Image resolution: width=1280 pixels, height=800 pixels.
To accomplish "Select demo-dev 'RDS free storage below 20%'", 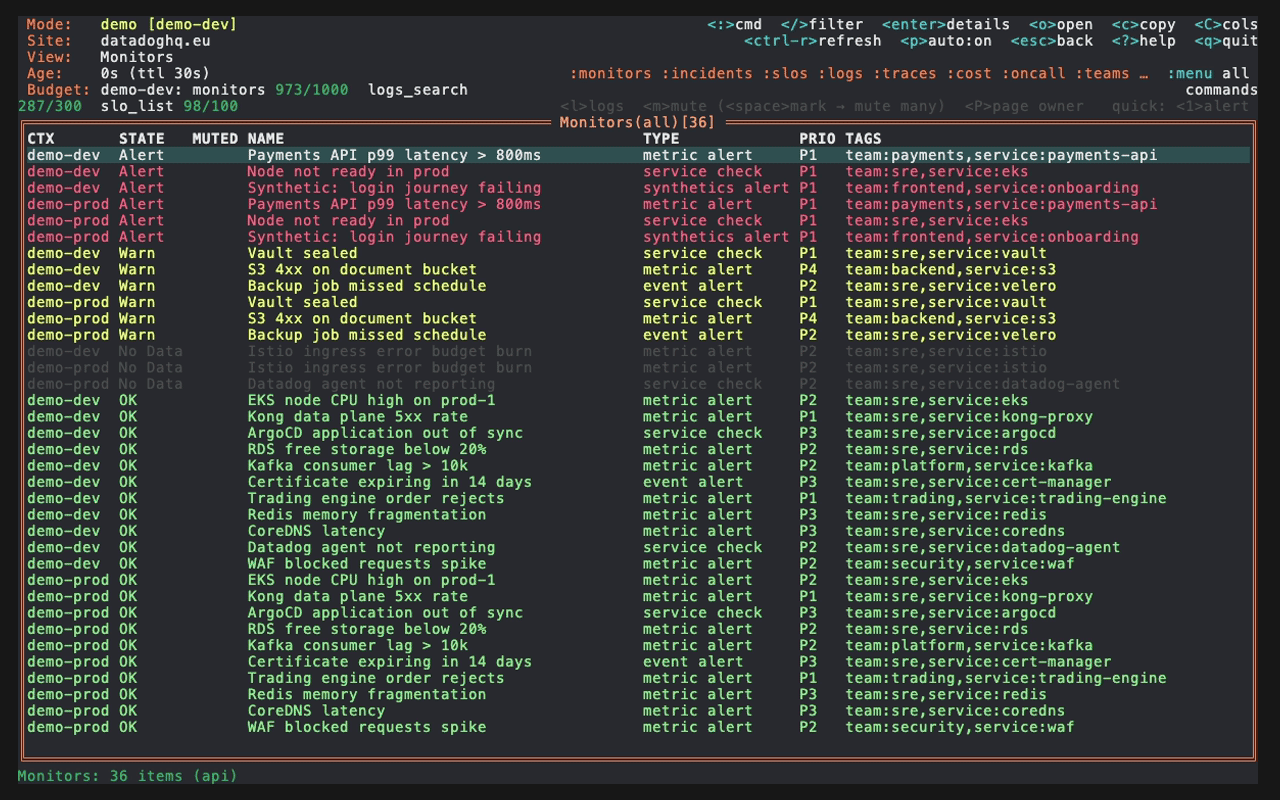I will coord(638,449).
